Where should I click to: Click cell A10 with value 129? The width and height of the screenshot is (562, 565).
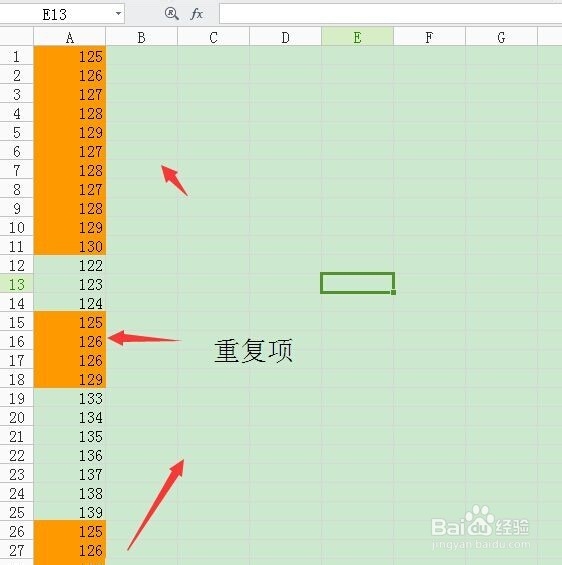click(x=70, y=227)
